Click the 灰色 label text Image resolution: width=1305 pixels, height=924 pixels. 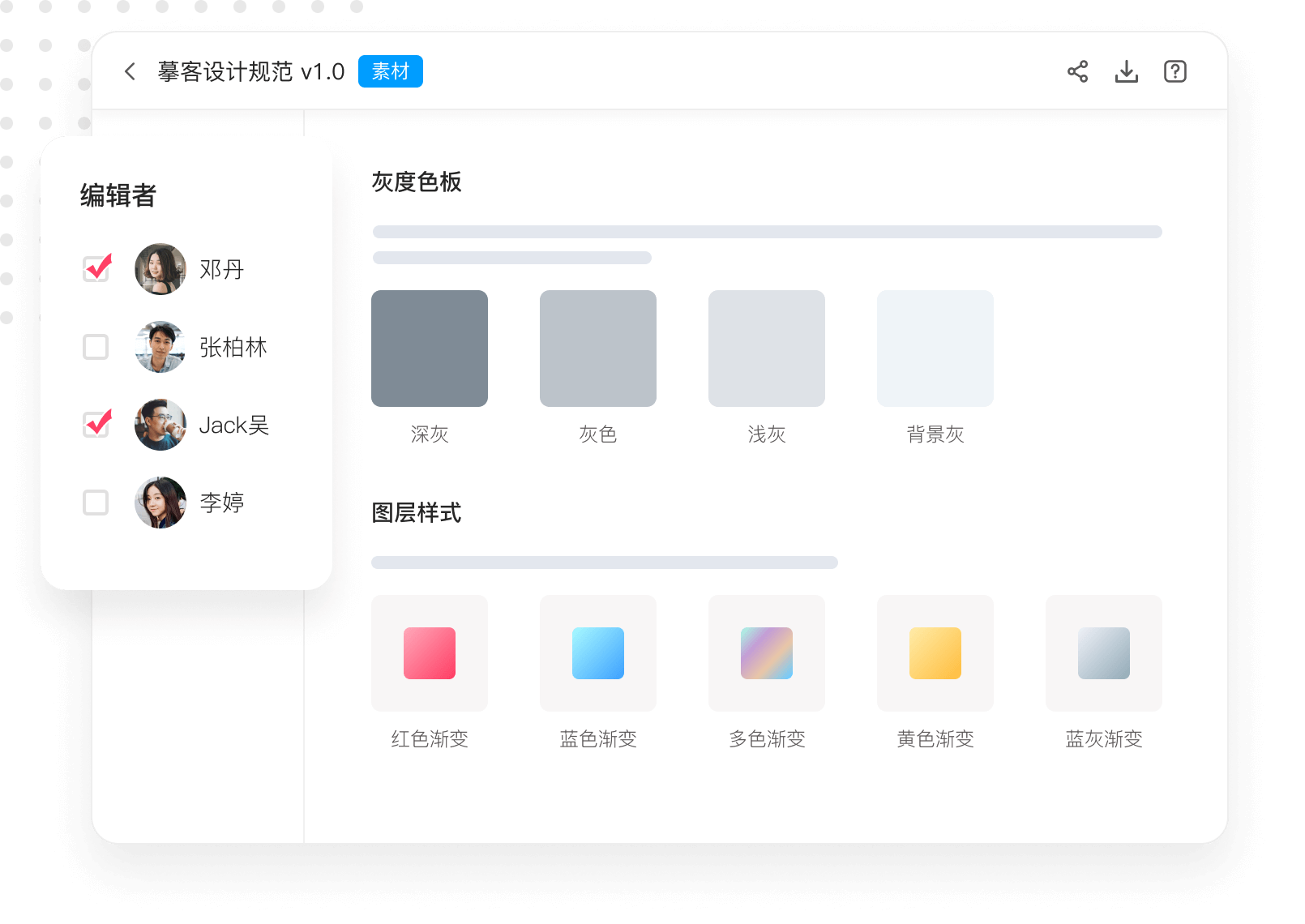tap(598, 434)
